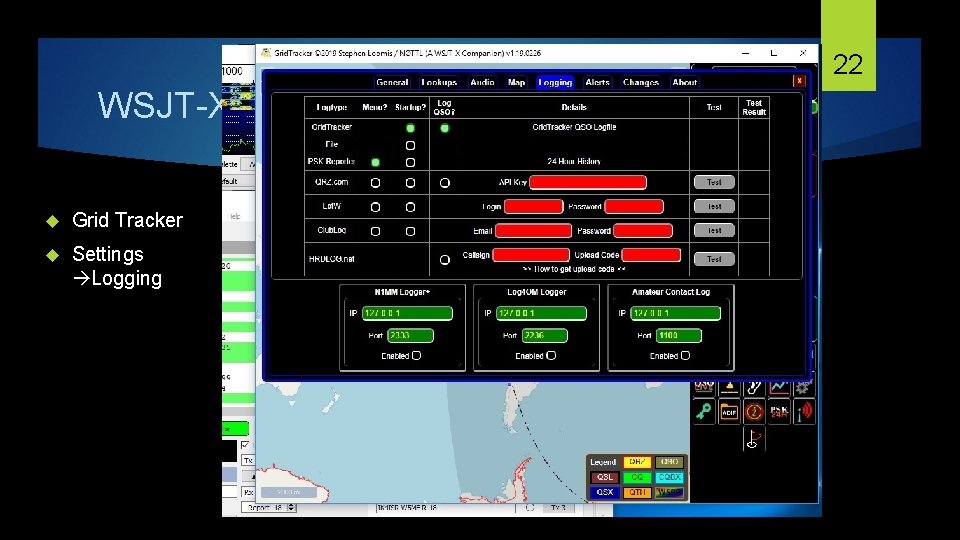Click the QSO icon in the panel
This screenshot has height=540, width=960.
pos(704,387)
